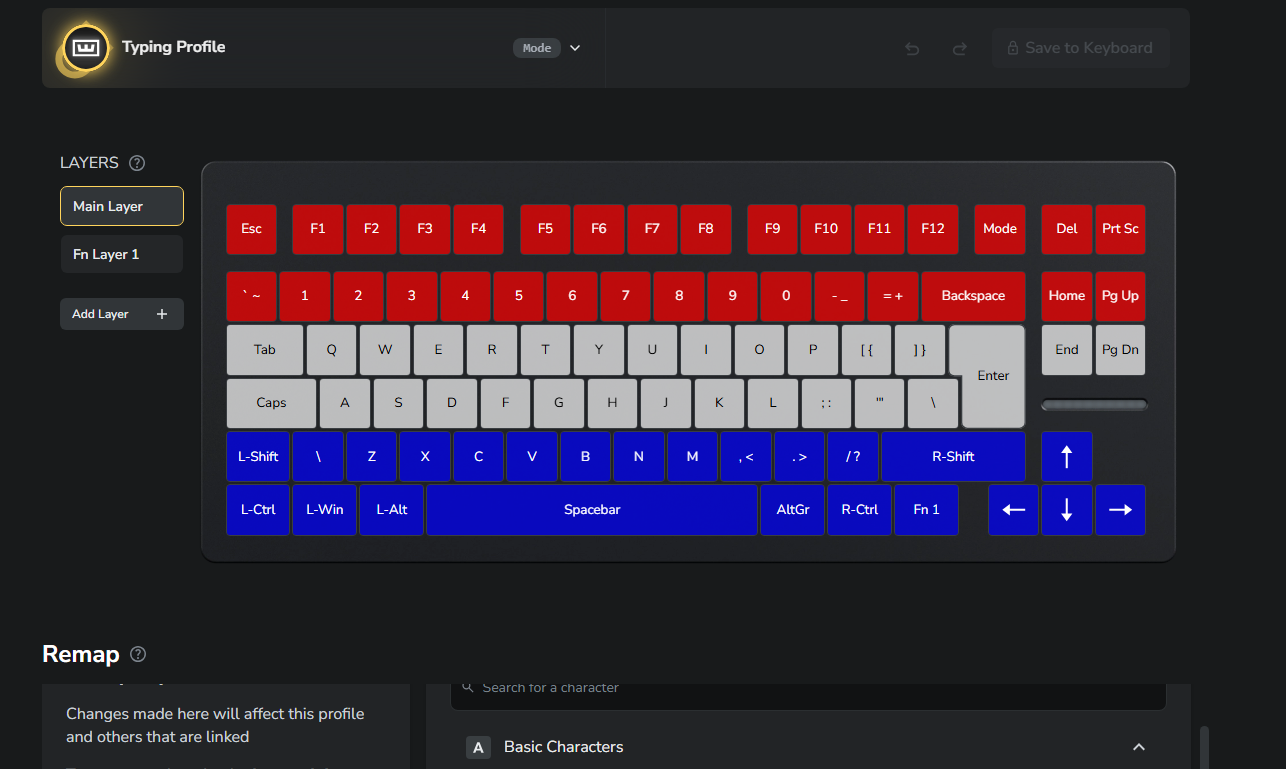The height and width of the screenshot is (769, 1286).
Task: Switch to Fn Layer 1
Action: [122, 254]
